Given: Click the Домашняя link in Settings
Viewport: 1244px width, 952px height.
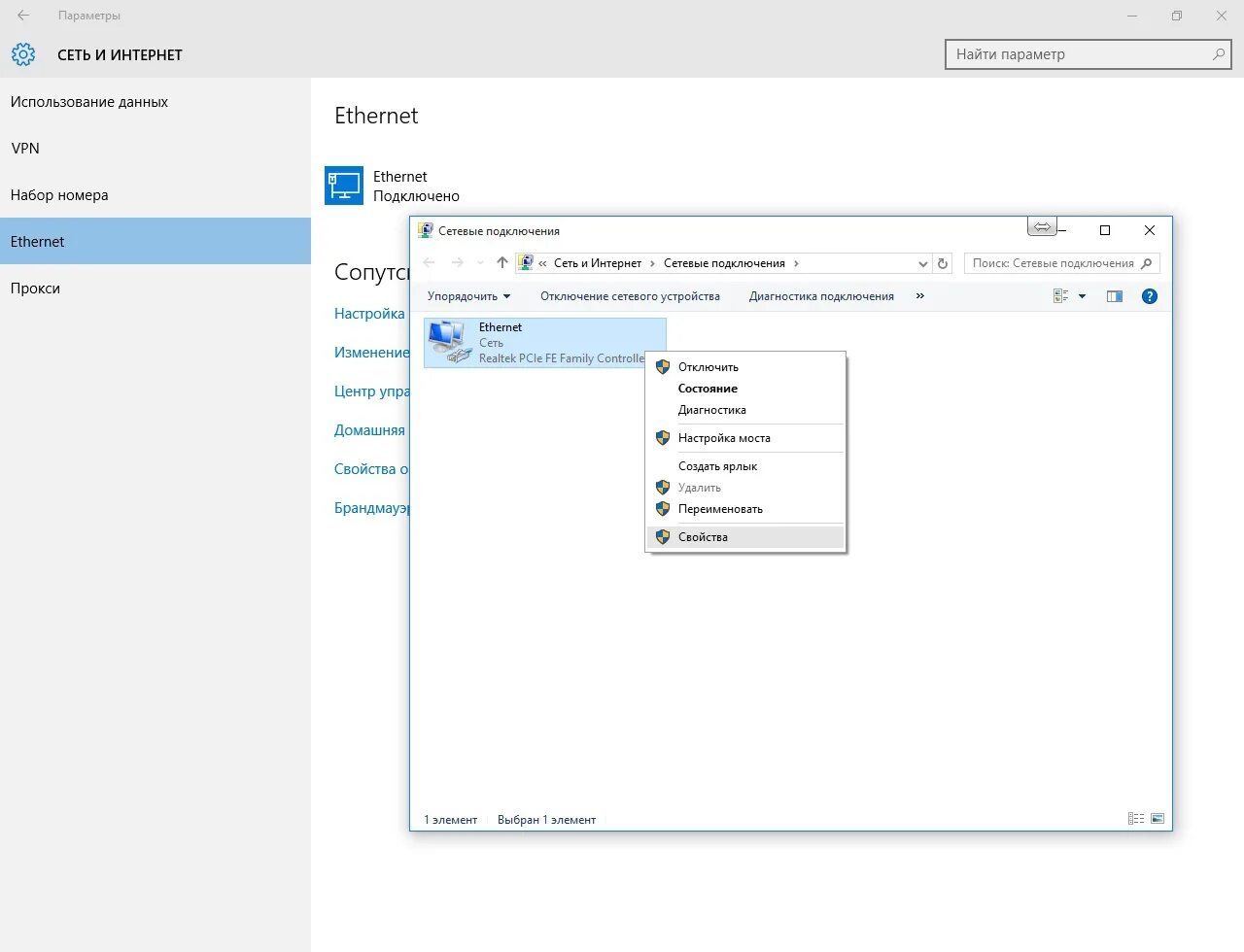Looking at the screenshot, I should click(370, 430).
